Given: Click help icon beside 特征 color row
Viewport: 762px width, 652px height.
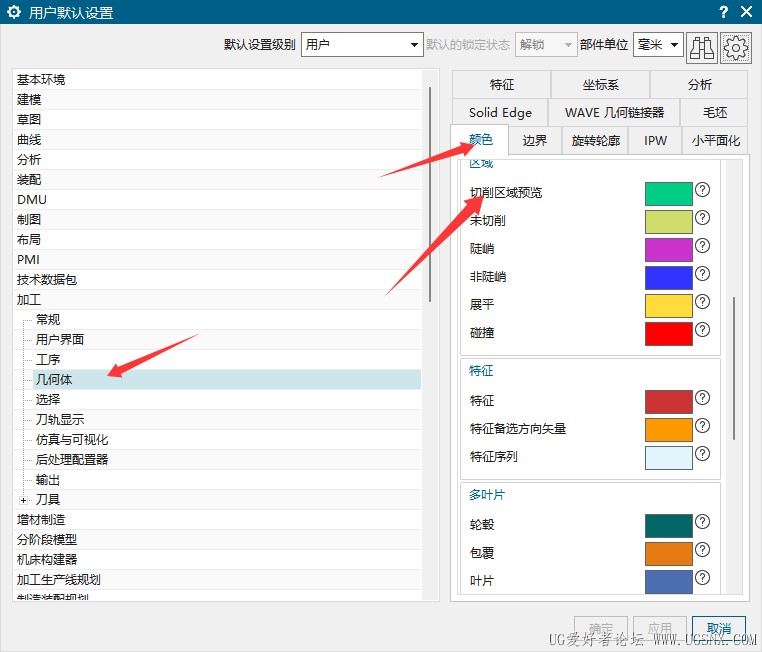Looking at the screenshot, I should 702,398.
